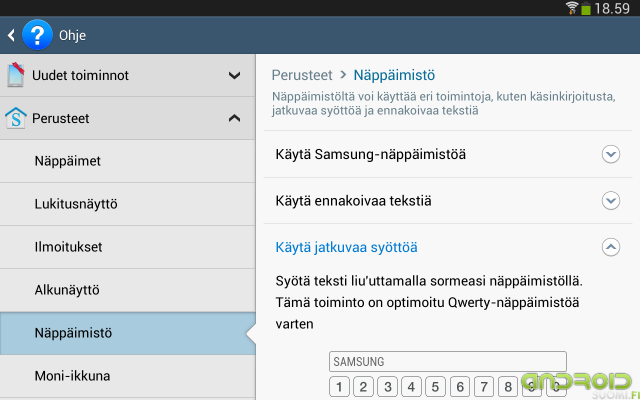Open the Moni-ikkuna sidebar item
This screenshot has width=640, height=400.
pos(128,376)
